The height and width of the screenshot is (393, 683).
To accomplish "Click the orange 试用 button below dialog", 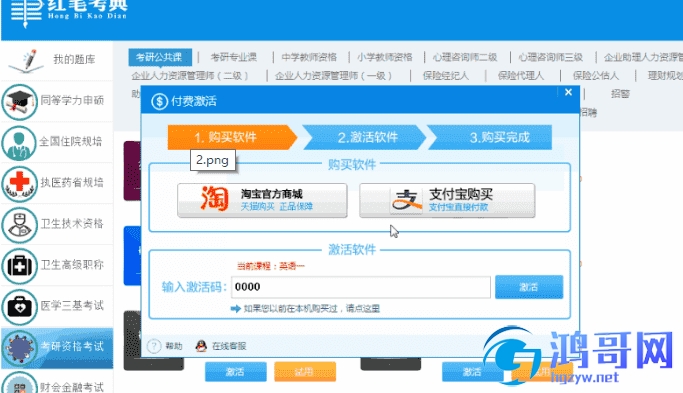I will tap(305, 372).
